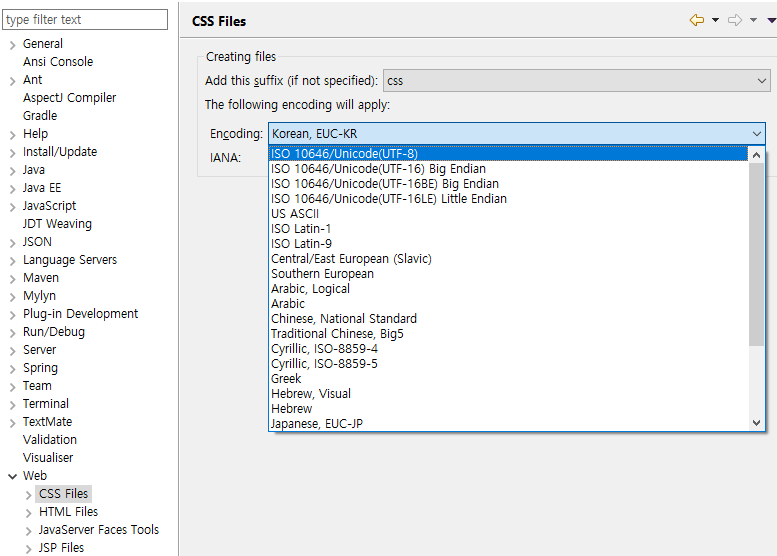Expand the Plug-in Development node

tap(12, 315)
